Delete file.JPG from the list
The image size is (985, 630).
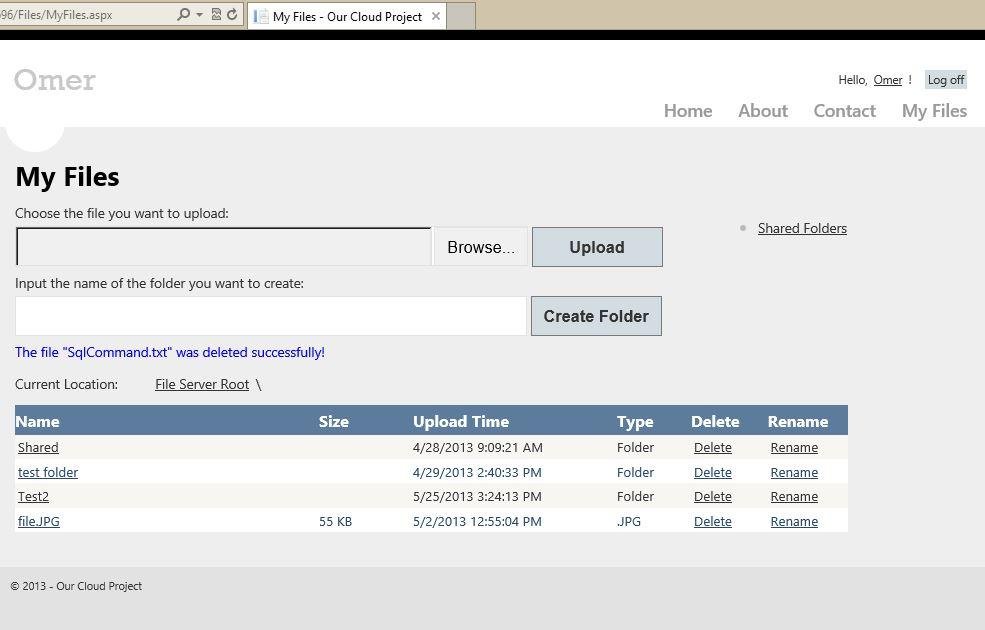click(x=712, y=521)
